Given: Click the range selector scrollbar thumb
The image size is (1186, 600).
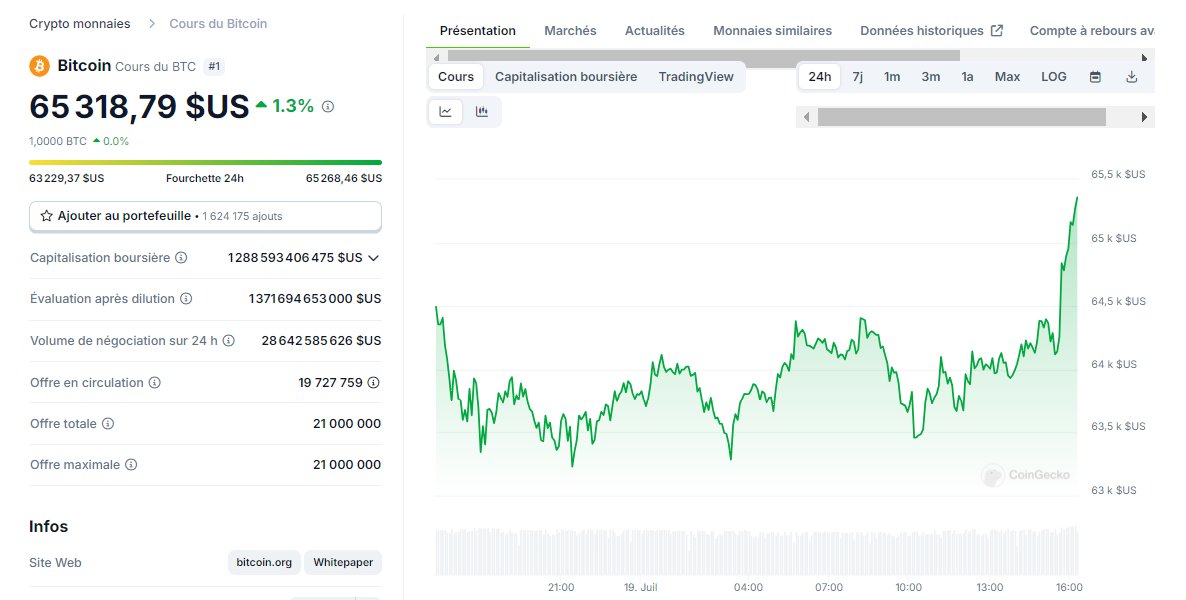Looking at the screenshot, I should pyautogui.click(x=961, y=117).
